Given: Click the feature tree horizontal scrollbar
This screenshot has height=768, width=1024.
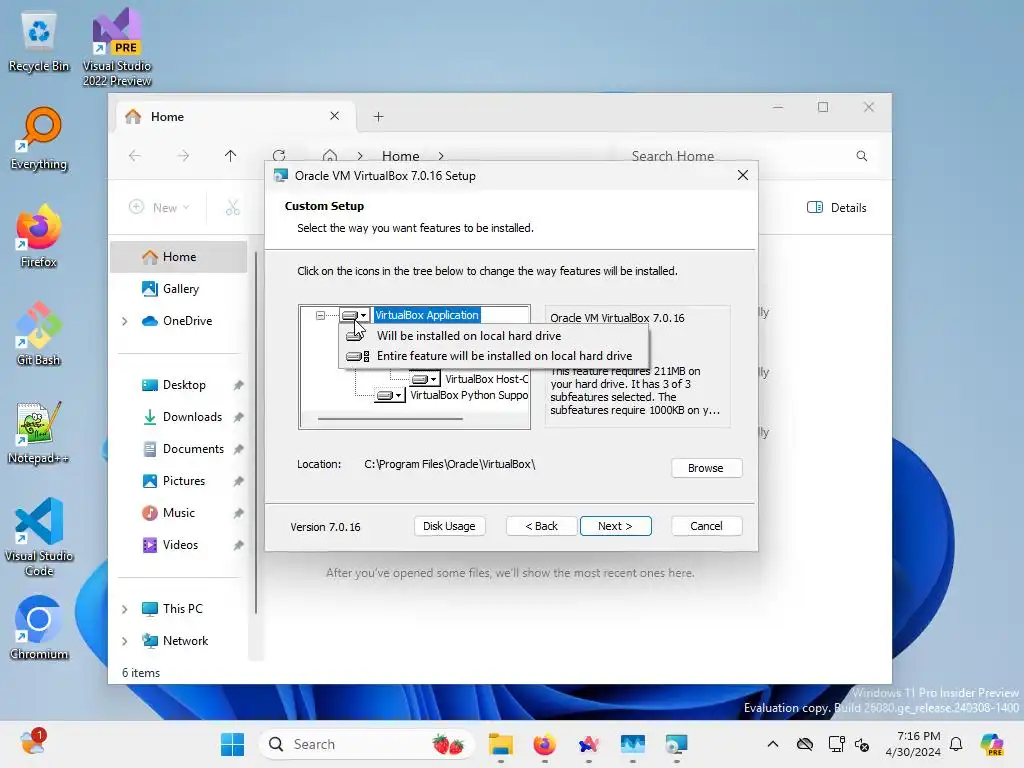Looking at the screenshot, I should click(x=391, y=419).
